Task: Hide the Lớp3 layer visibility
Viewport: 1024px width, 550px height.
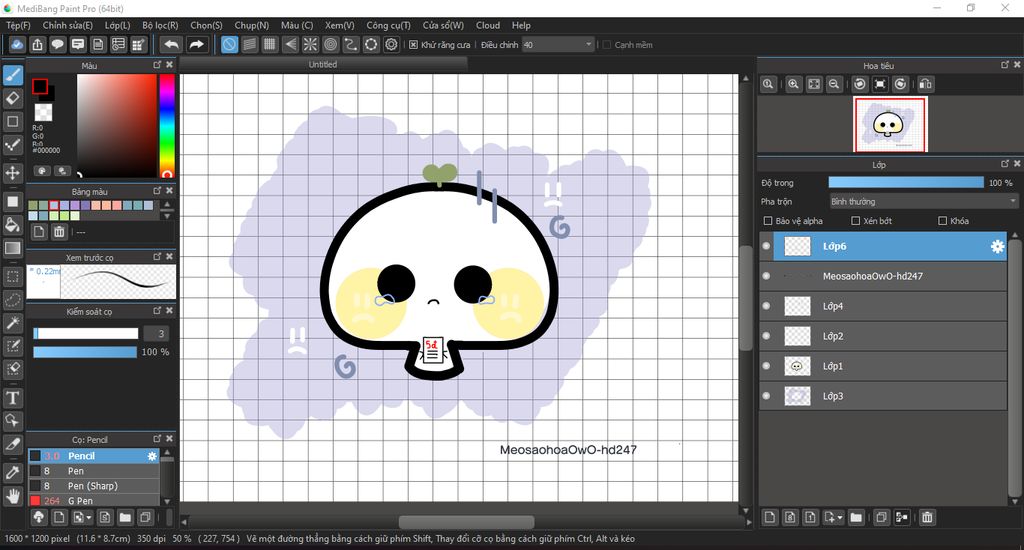Action: coord(767,396)
